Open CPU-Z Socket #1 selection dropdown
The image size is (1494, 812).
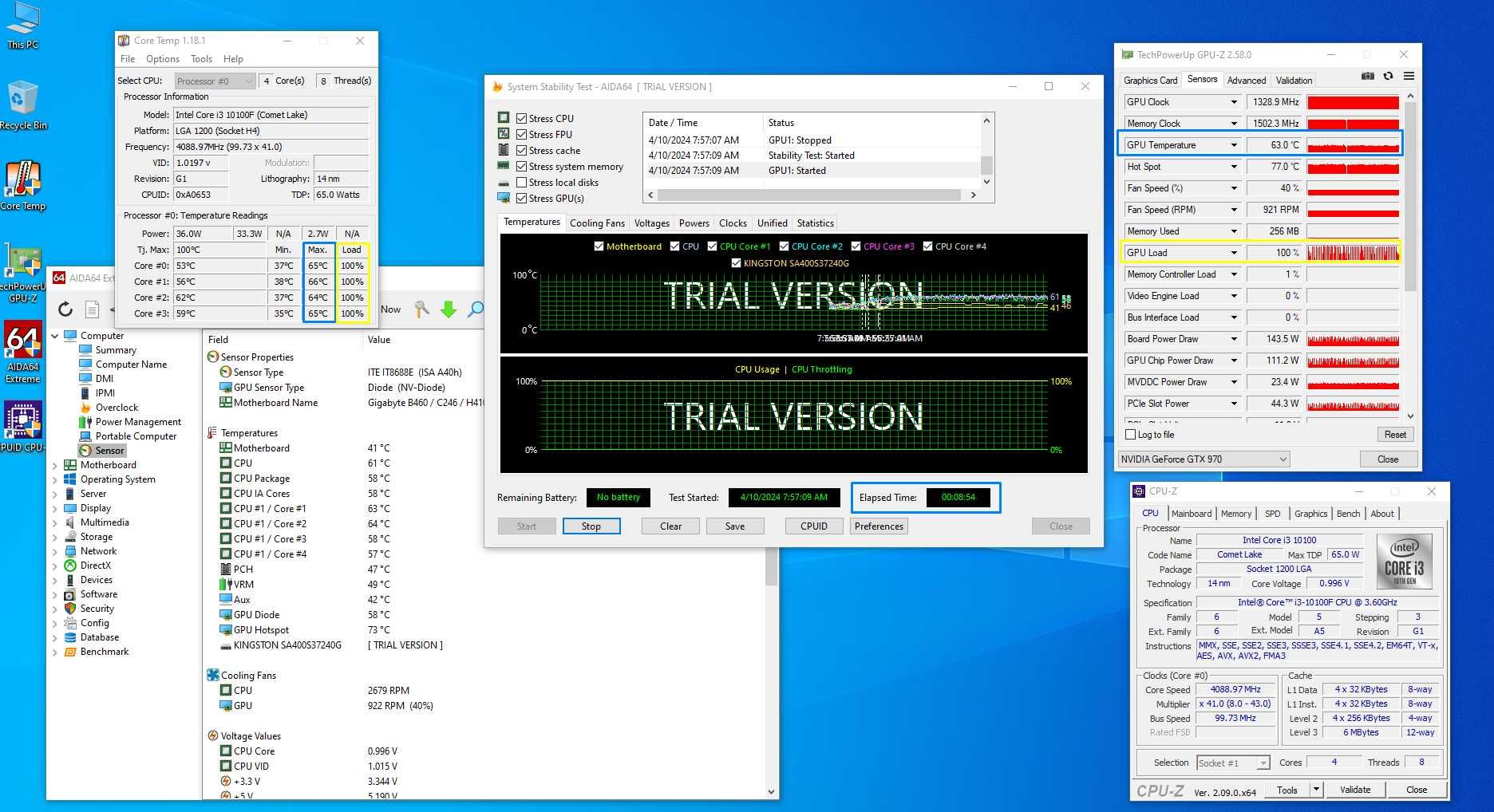click(x=1233, y=763)
